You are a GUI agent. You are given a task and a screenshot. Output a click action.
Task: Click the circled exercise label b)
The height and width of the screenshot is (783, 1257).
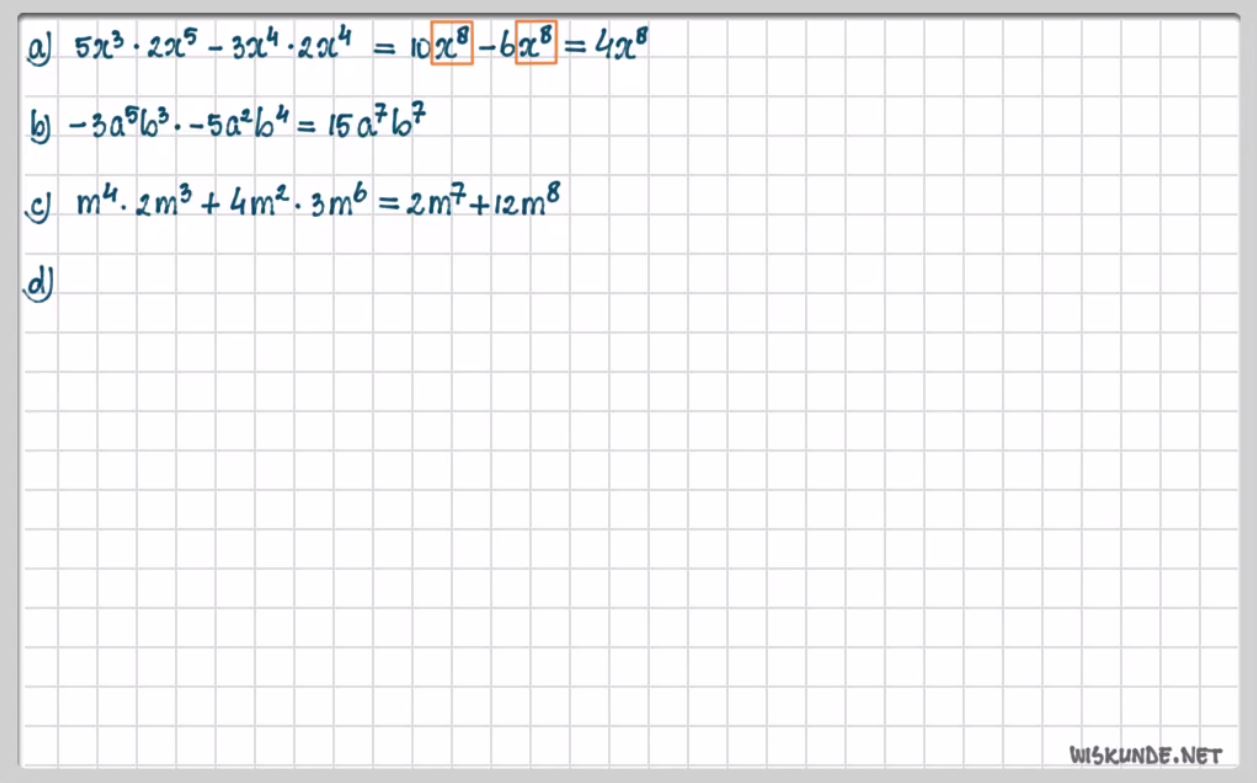pos(39,127)
